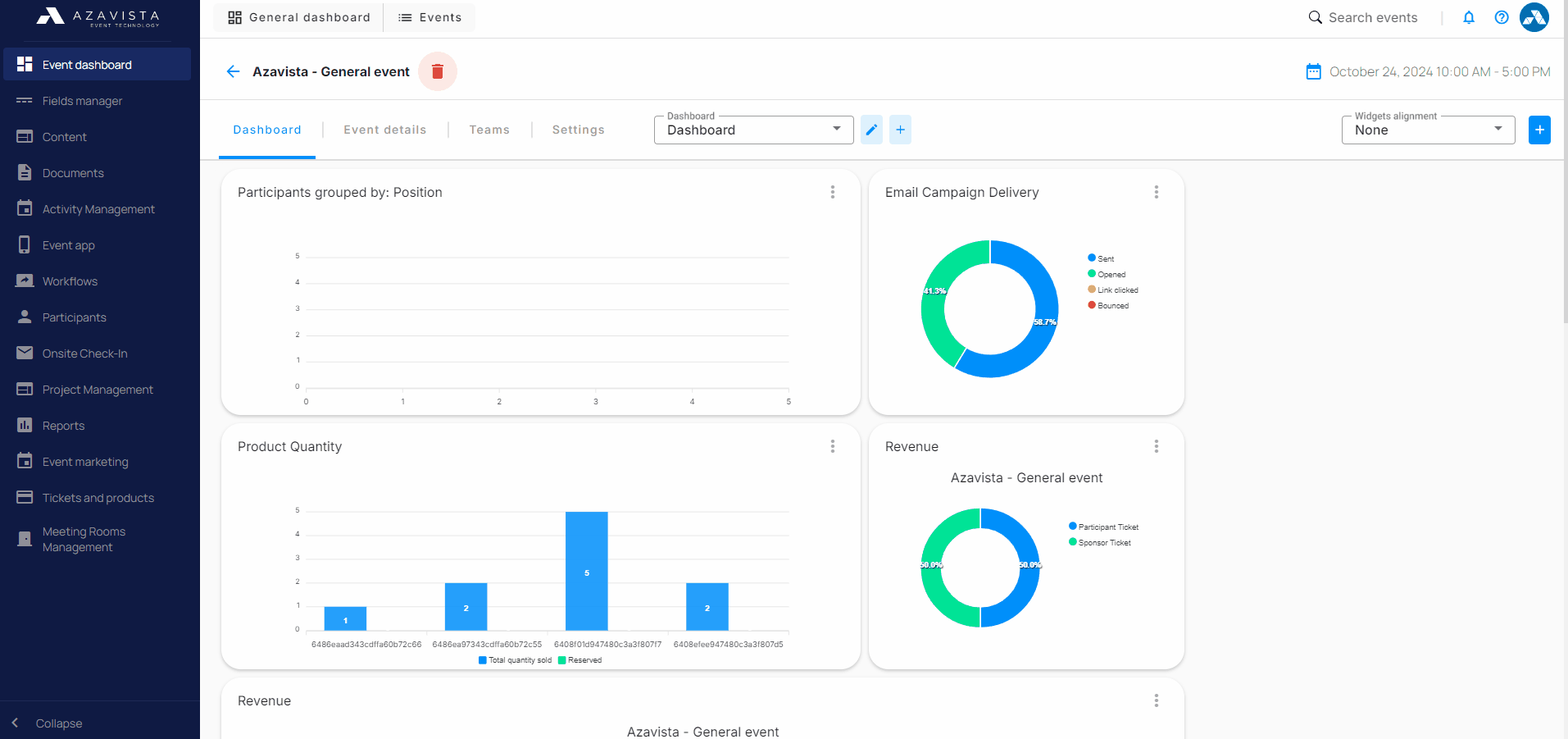Toggle the Opened legend item
The image size is (1568, 739).
pyautogui.click(x=1107, y=274)
